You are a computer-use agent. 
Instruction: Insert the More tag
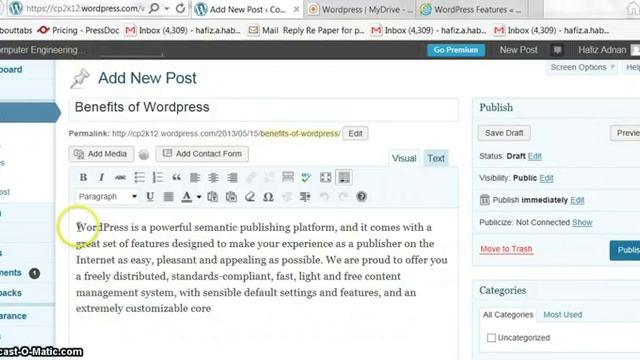coord(288,177)
